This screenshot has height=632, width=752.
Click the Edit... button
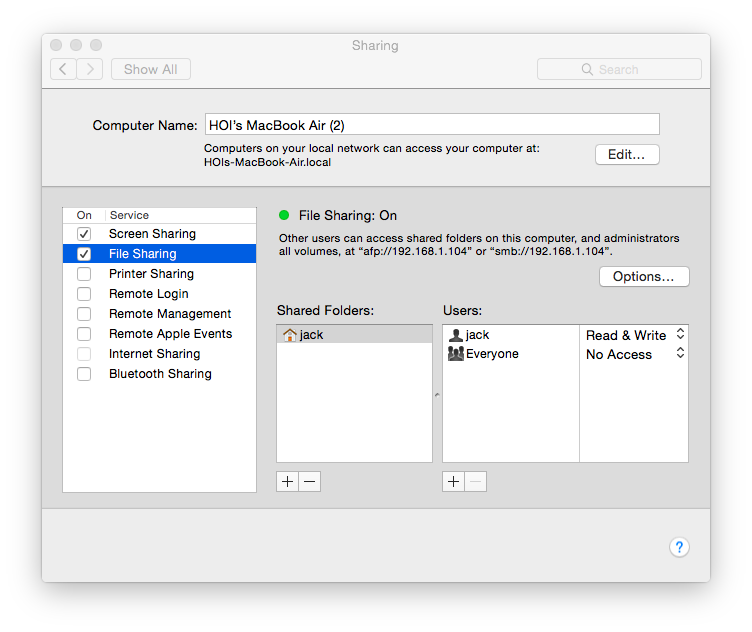627,154
